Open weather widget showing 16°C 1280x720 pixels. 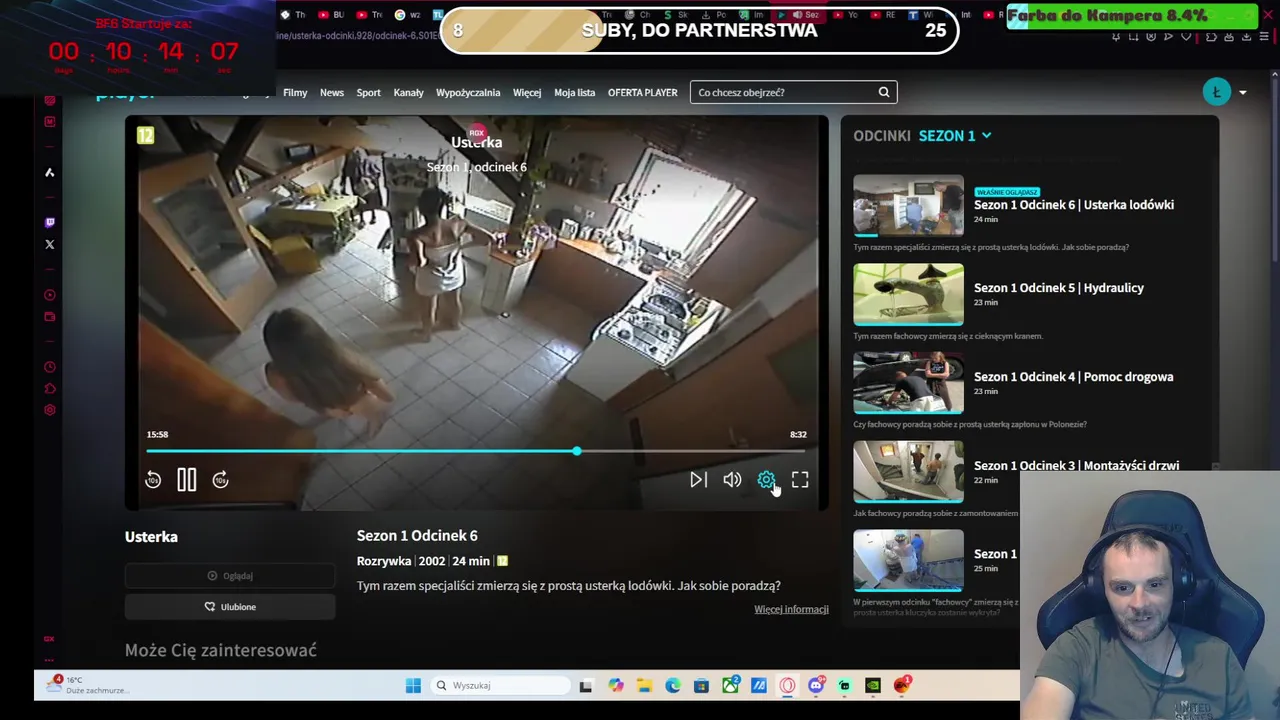[x=88, y=686]
